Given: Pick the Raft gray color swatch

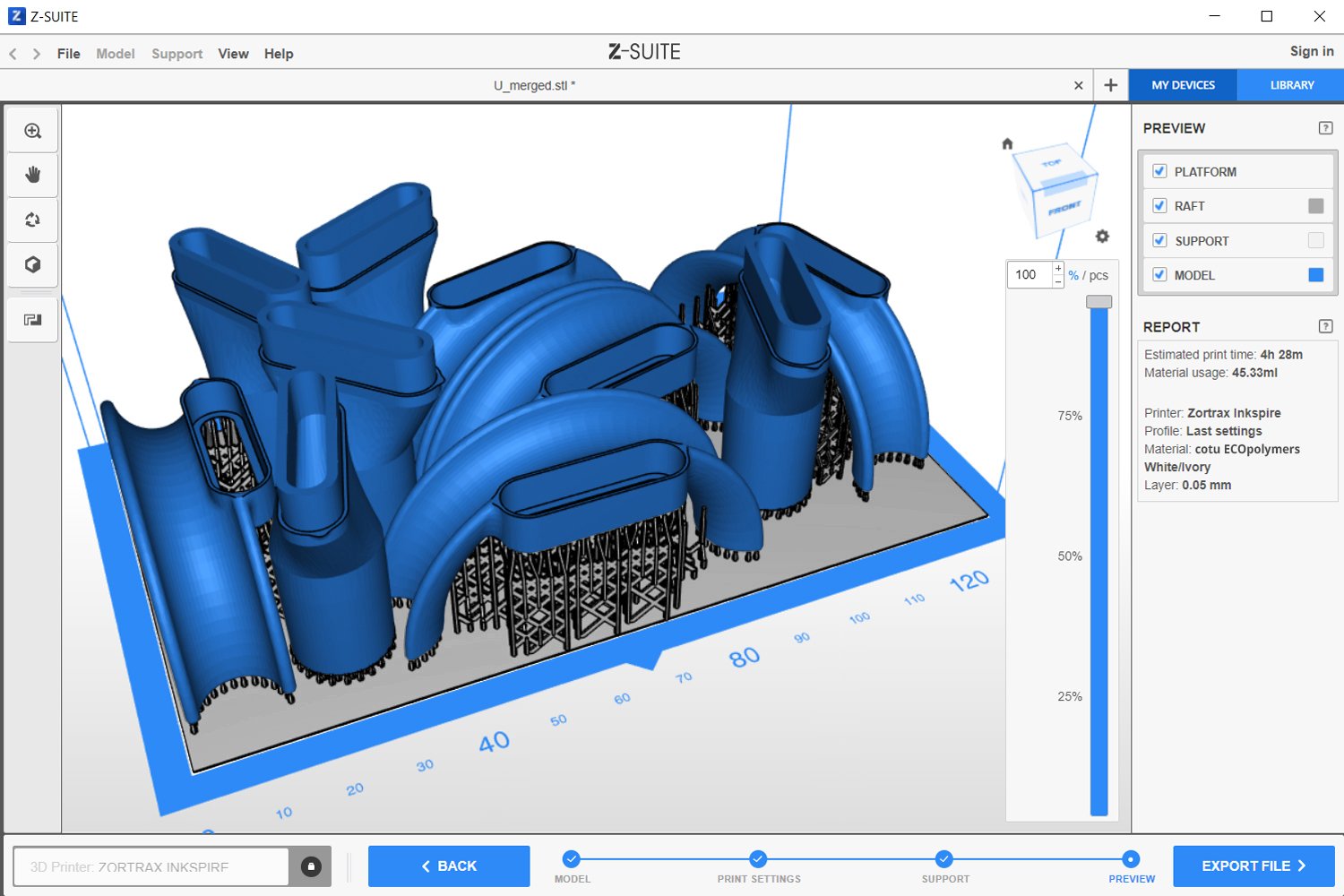Looking at the screenshot, I should [1316, 206].
